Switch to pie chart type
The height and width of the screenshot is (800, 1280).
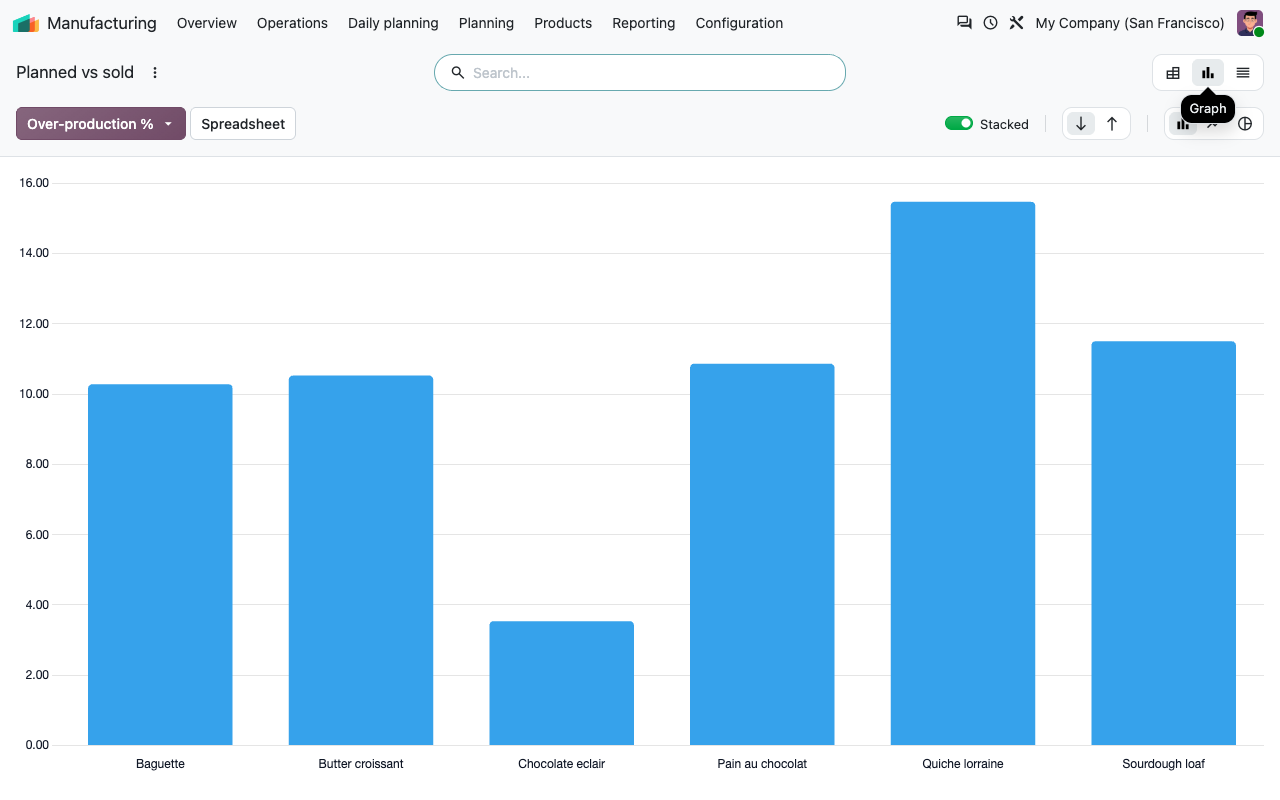coord(1245,124)
